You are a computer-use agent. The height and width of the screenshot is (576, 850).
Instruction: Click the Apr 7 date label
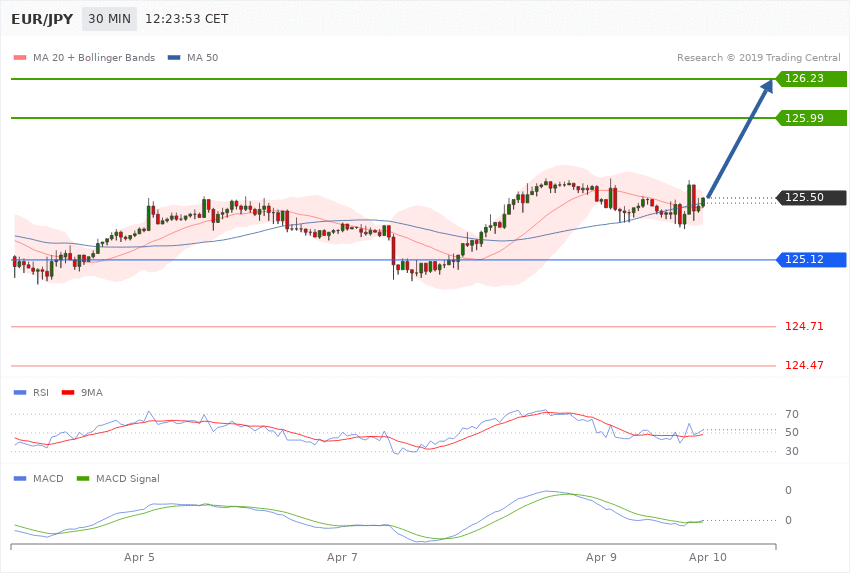click(x=342, y=557)
